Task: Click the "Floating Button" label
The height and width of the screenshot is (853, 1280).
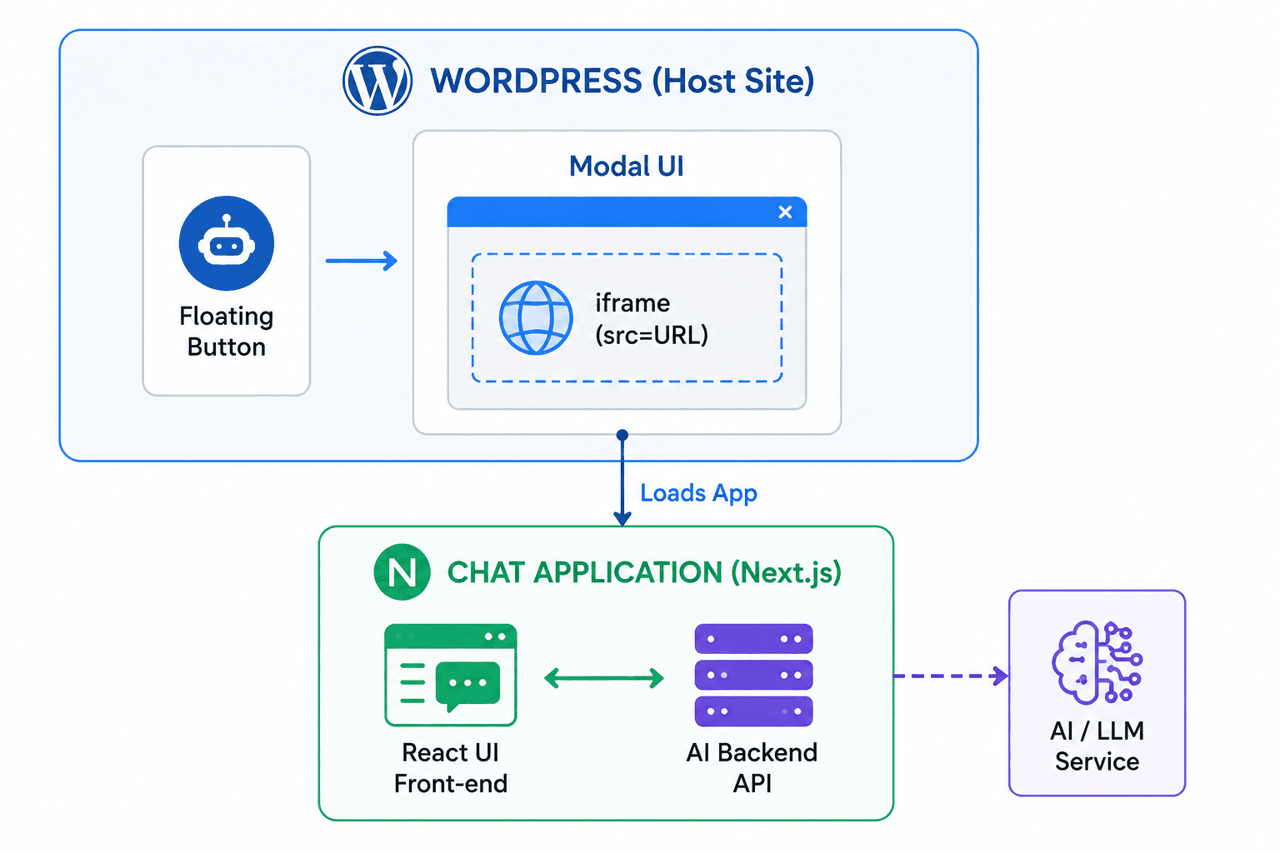Action: tap(226, 332)
